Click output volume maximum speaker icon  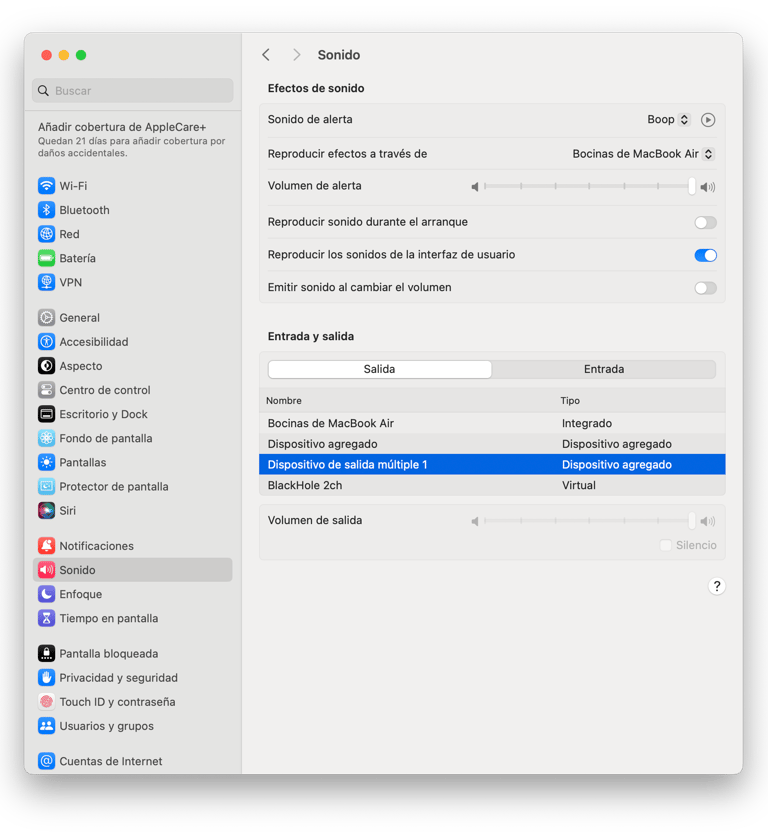click(x=708, y=521)
